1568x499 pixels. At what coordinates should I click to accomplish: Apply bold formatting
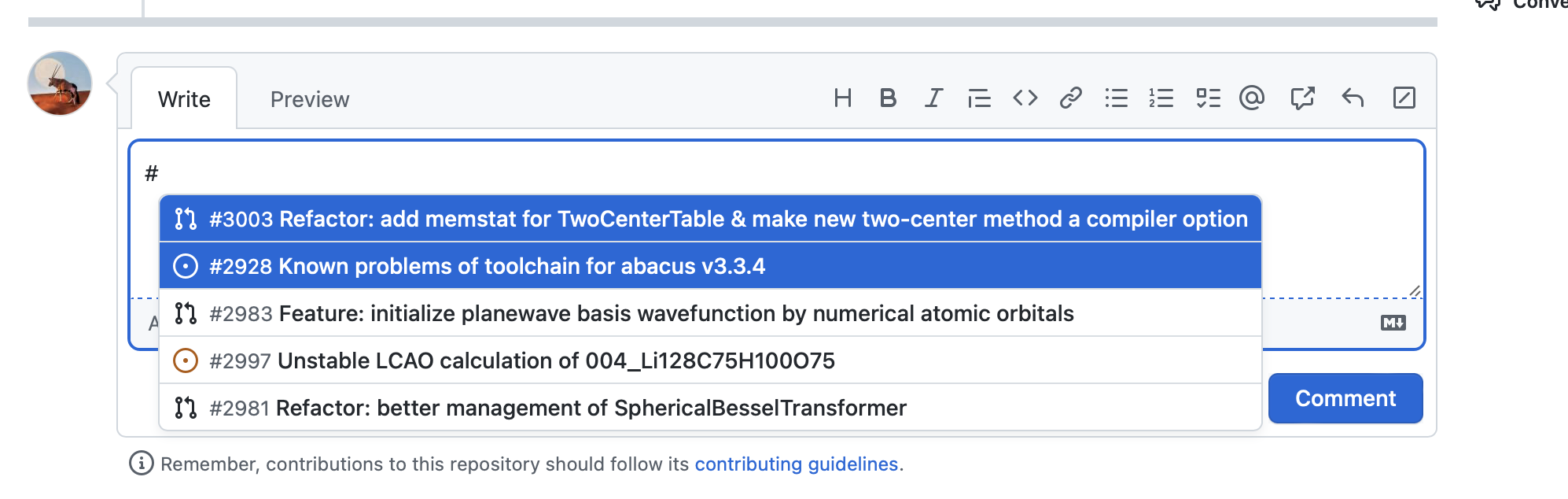point(888,98)
